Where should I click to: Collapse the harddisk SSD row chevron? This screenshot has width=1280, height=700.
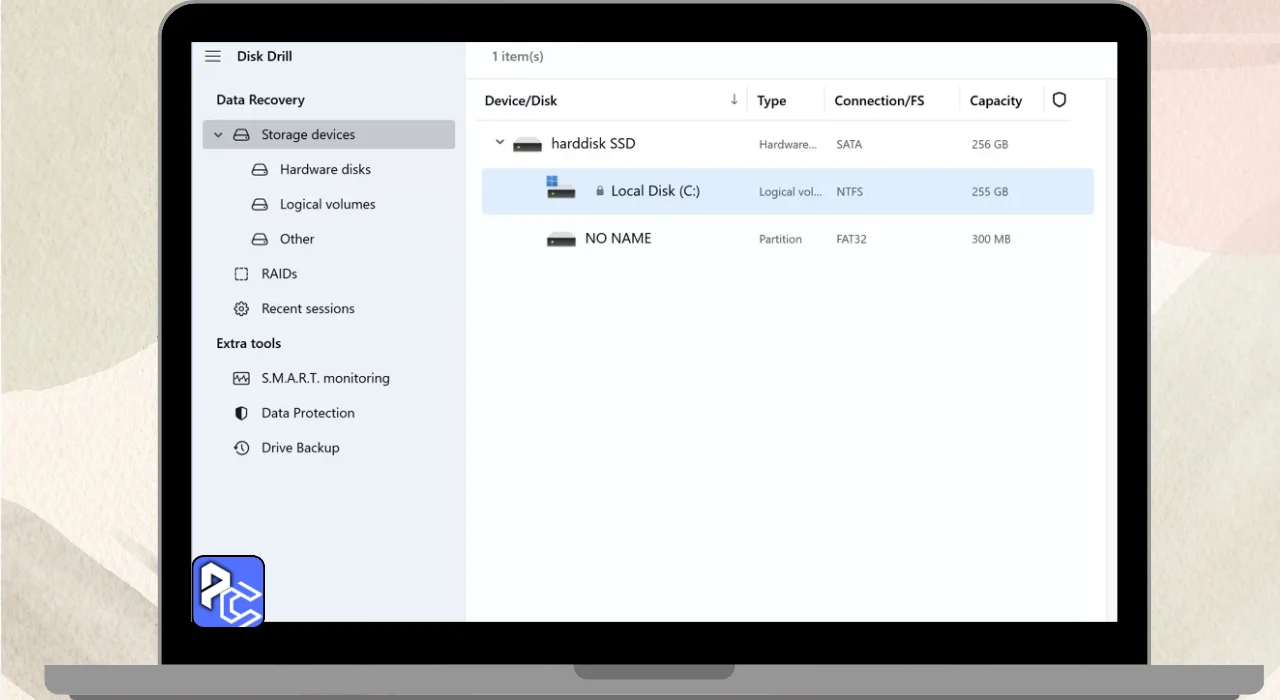tap(500, 143)
